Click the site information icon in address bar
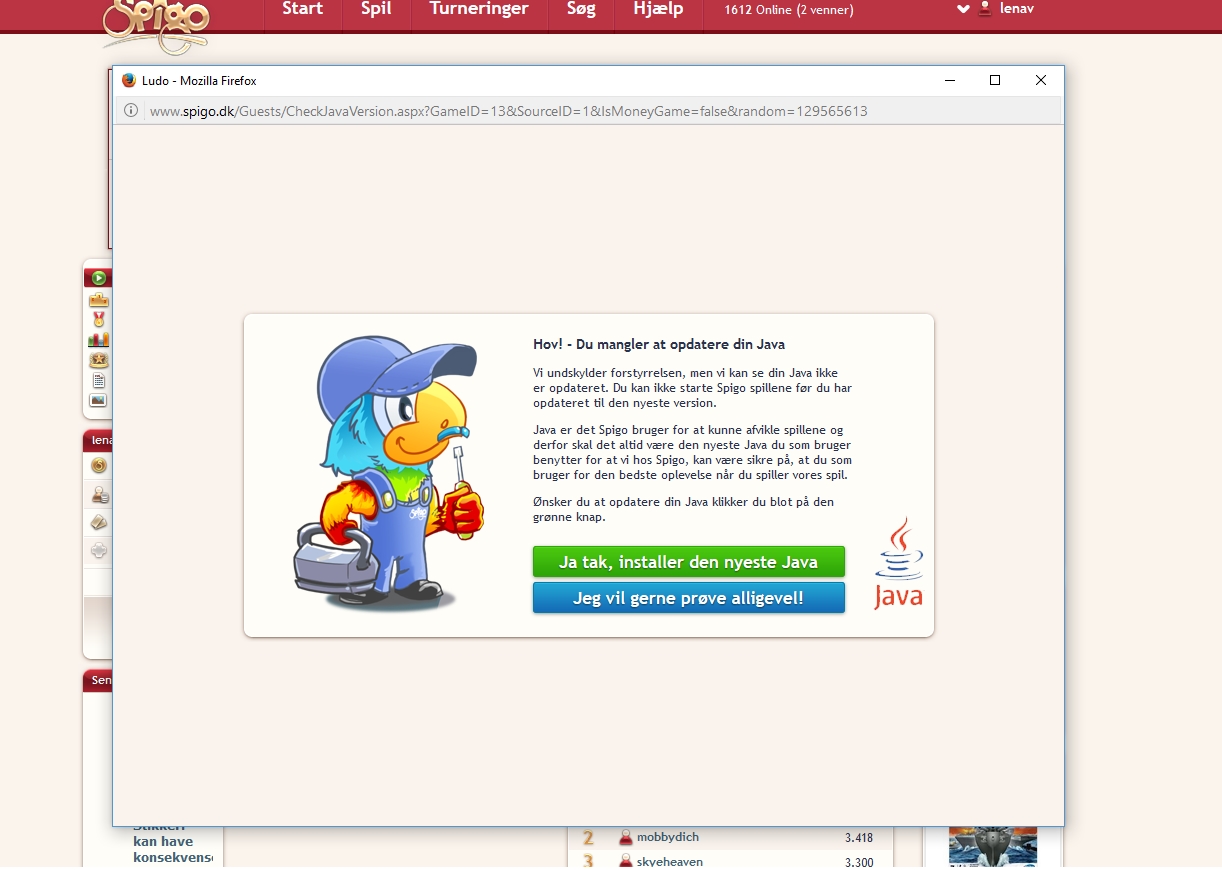 pyautogui.click(x=130, y=111)
